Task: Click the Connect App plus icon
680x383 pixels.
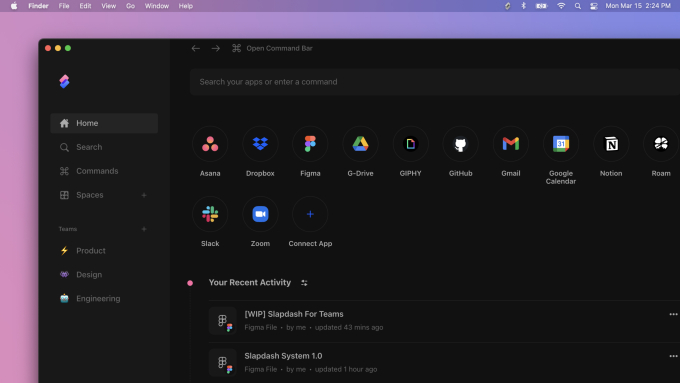Action: pyautogui.click(x=310, y=214)
